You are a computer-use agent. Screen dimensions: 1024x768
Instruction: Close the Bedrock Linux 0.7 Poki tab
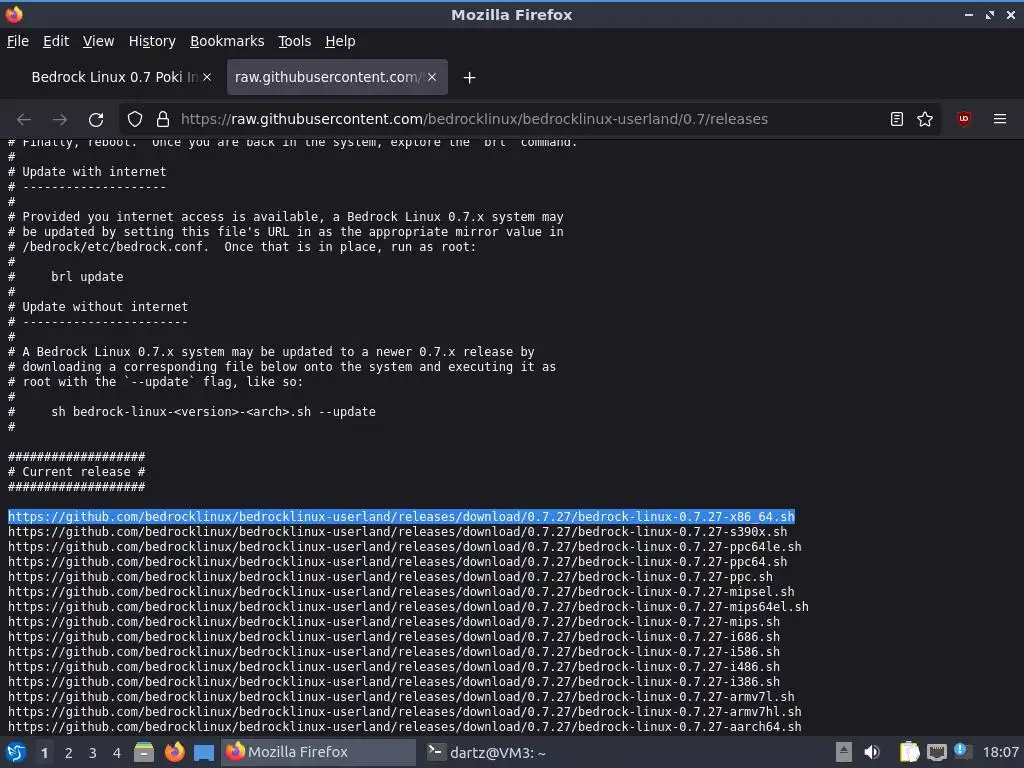click(207, 77)
